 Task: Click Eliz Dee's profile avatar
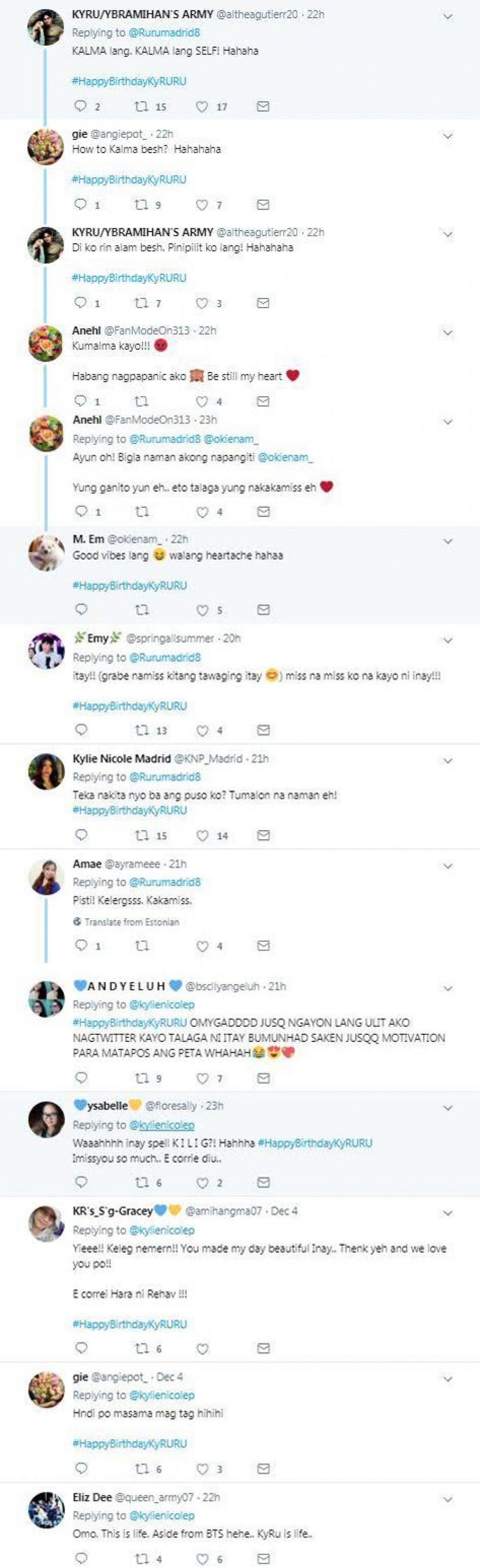pyautogui.click(x=46, y=1510)
